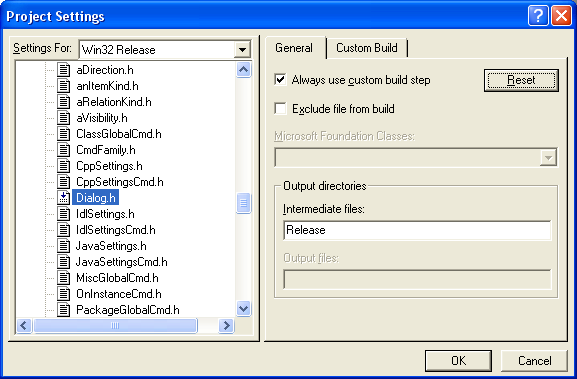Click the file icon next to MiscGlobalCmd.h

[63, 278]
